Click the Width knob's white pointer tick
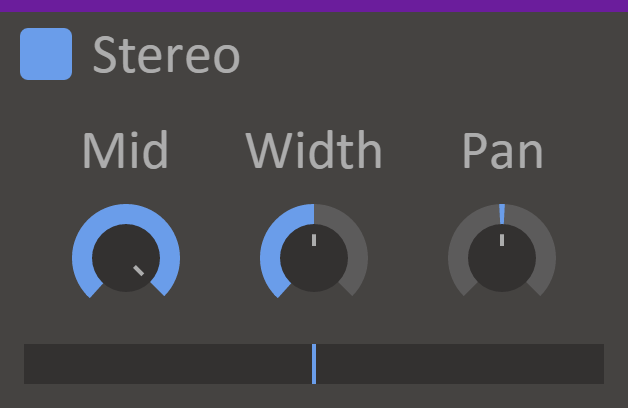The height and width of the screenshot is (408, 628). (314, 240)
